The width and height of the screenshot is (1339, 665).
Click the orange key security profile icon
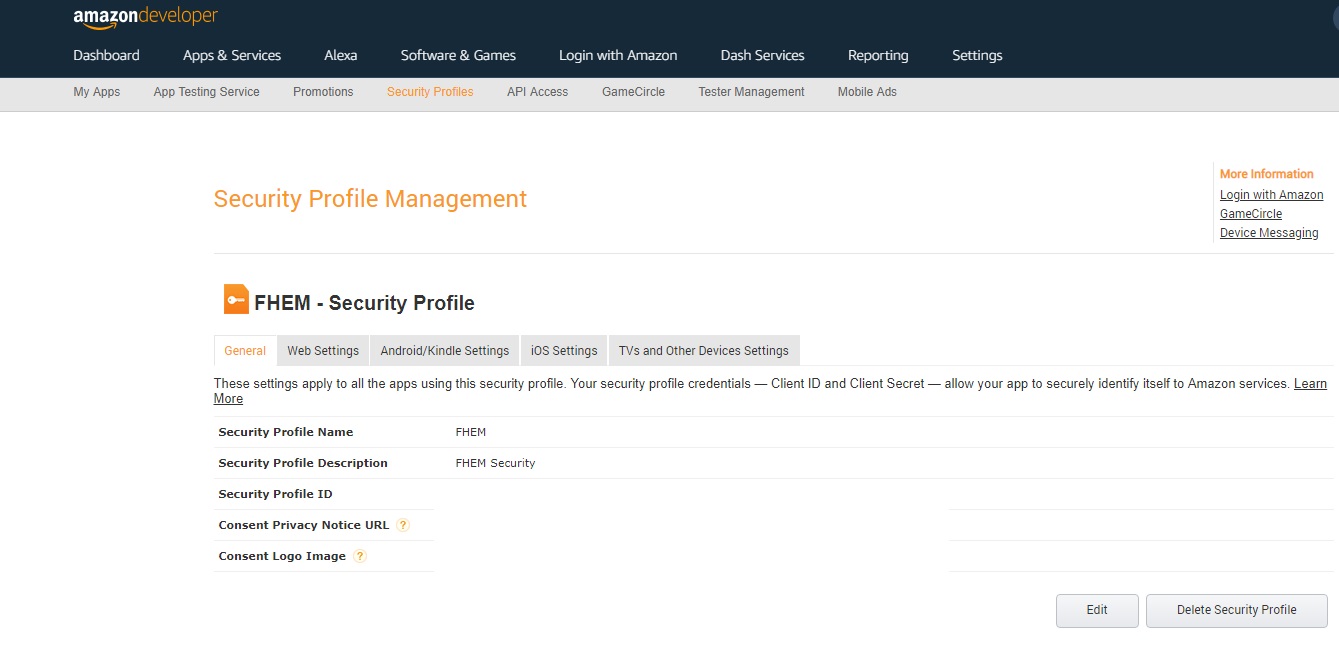point(236,299)
